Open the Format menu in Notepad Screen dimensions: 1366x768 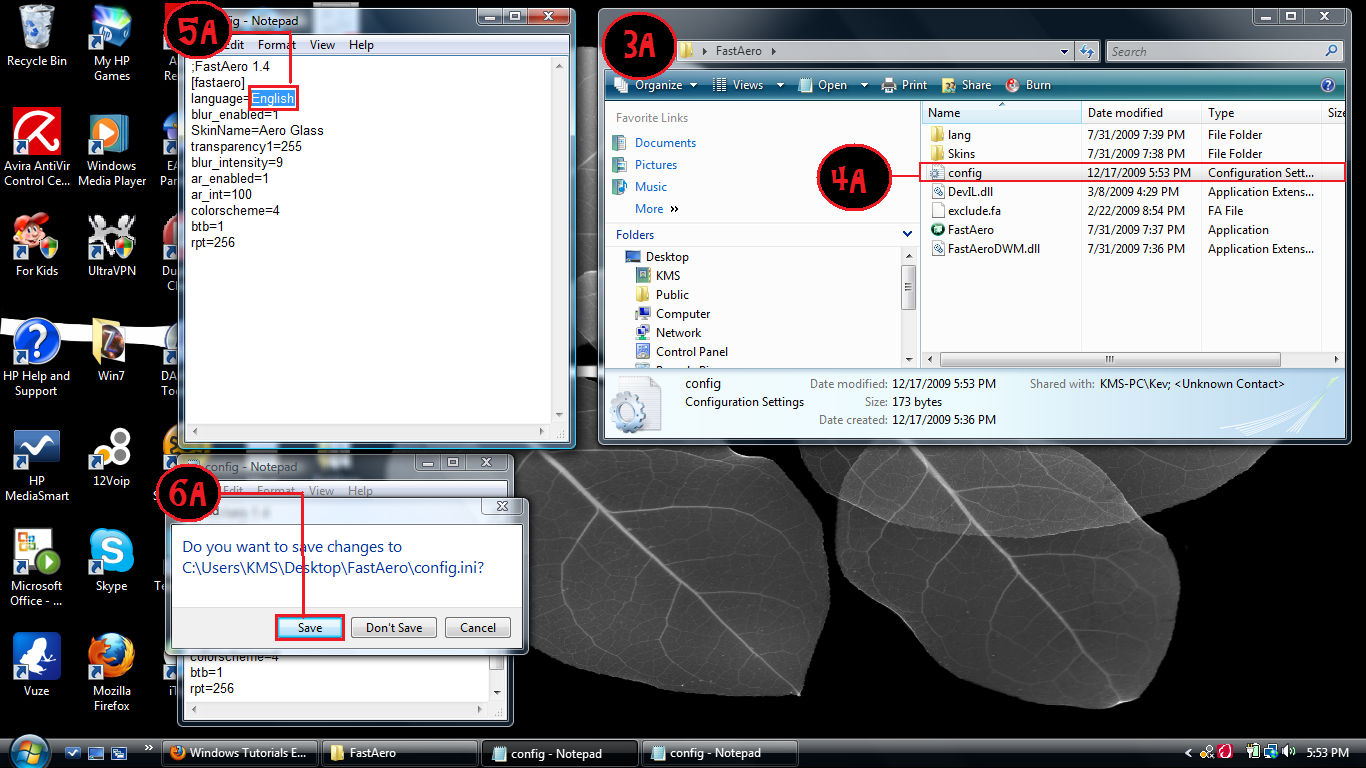[275, 44]
